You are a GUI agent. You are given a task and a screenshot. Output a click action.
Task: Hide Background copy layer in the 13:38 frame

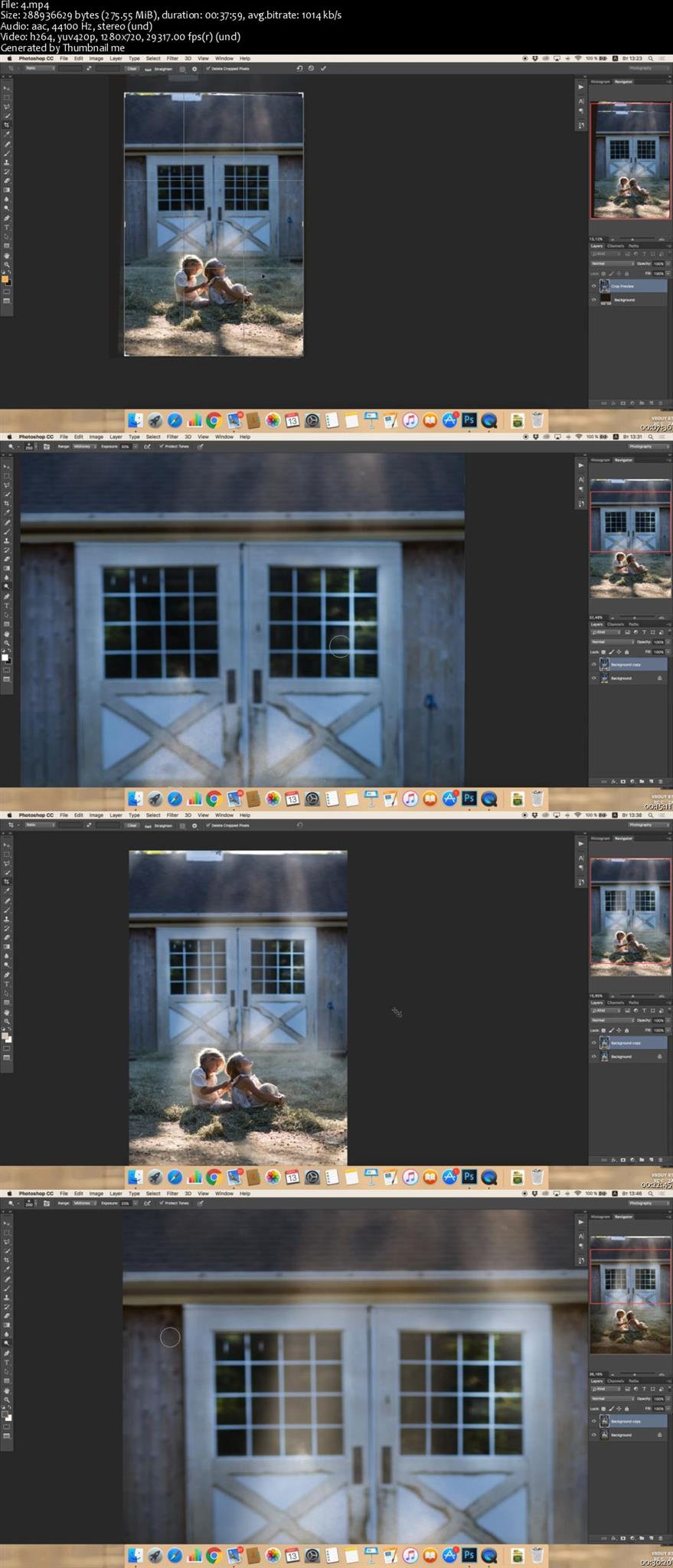pyautogui.click(x=593, y=1043)
